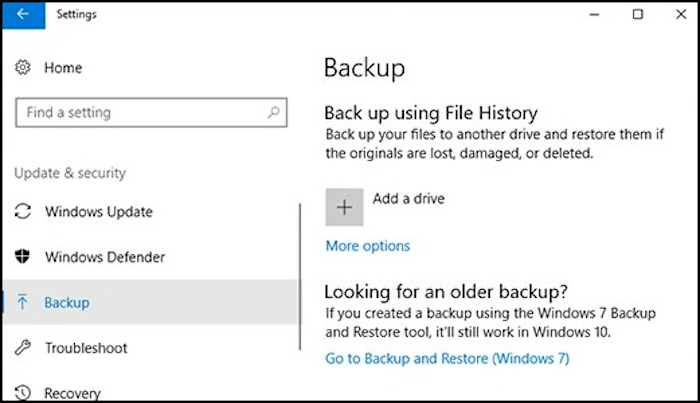The width and height of the screenshot is (700, 403).
Task: Go to Settings Home
Action: point(62,67)
